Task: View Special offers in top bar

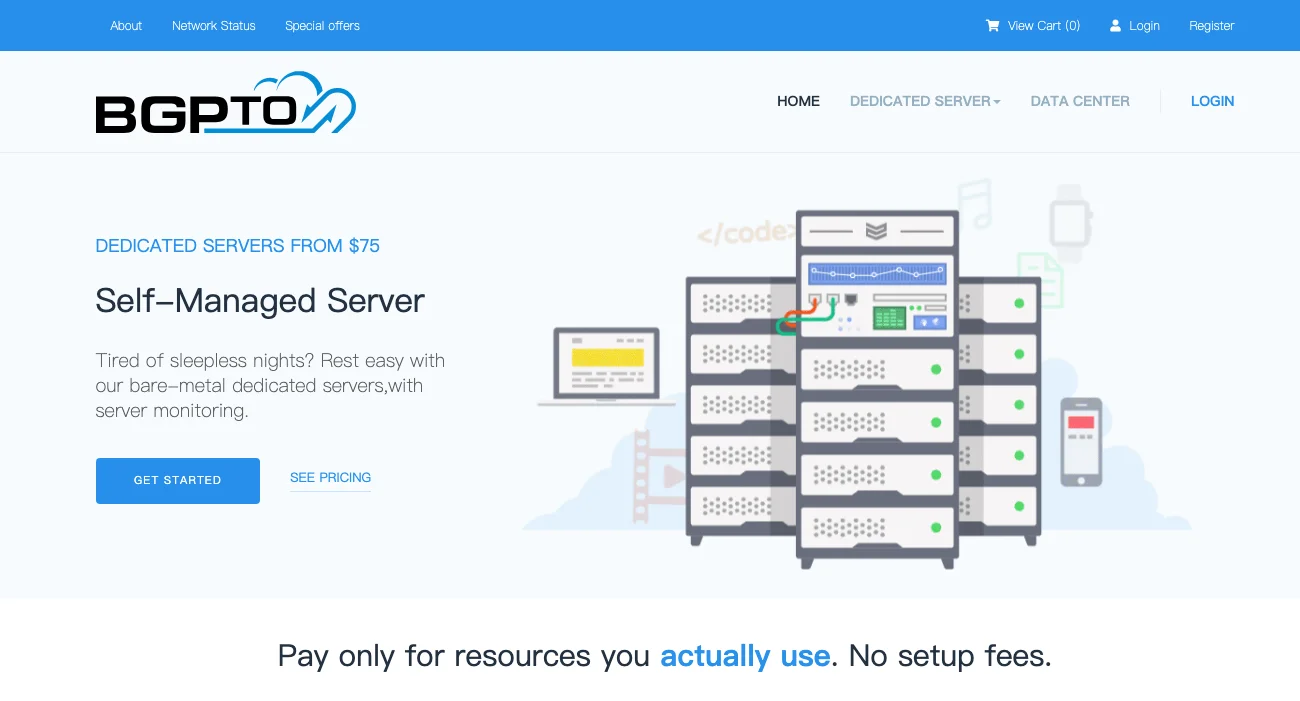Action: [322, 26]
